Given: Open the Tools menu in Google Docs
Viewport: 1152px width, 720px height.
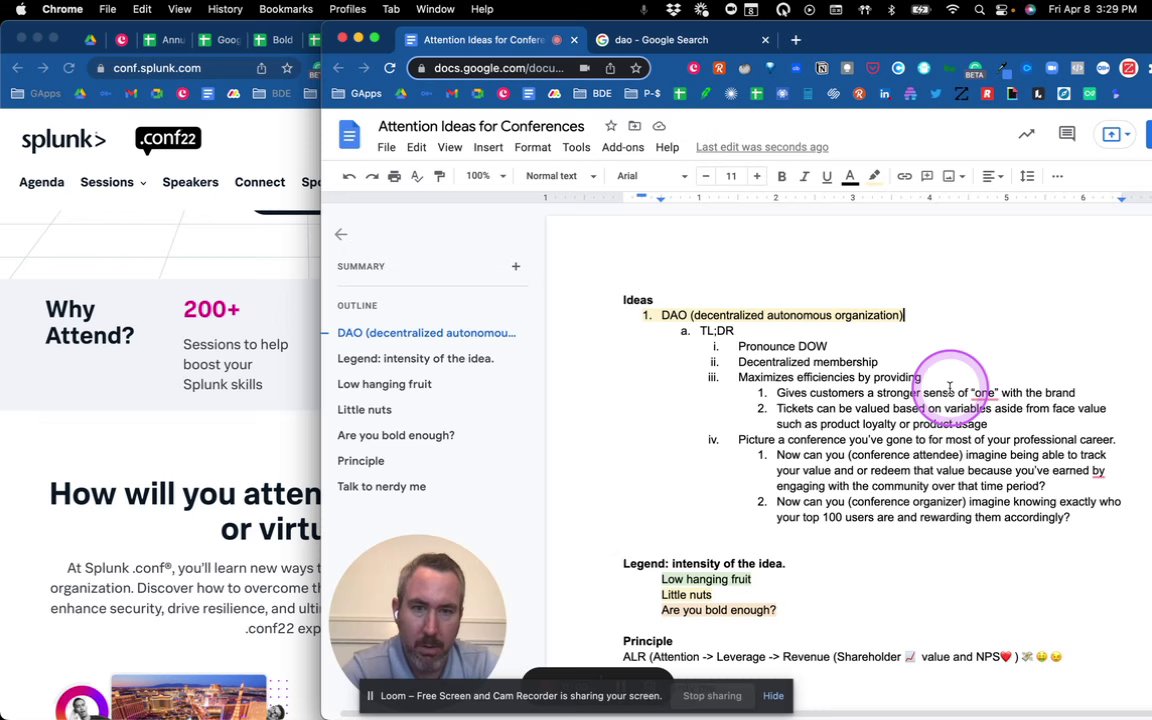Looking at the screenshot, I should (x=576, y=147).
